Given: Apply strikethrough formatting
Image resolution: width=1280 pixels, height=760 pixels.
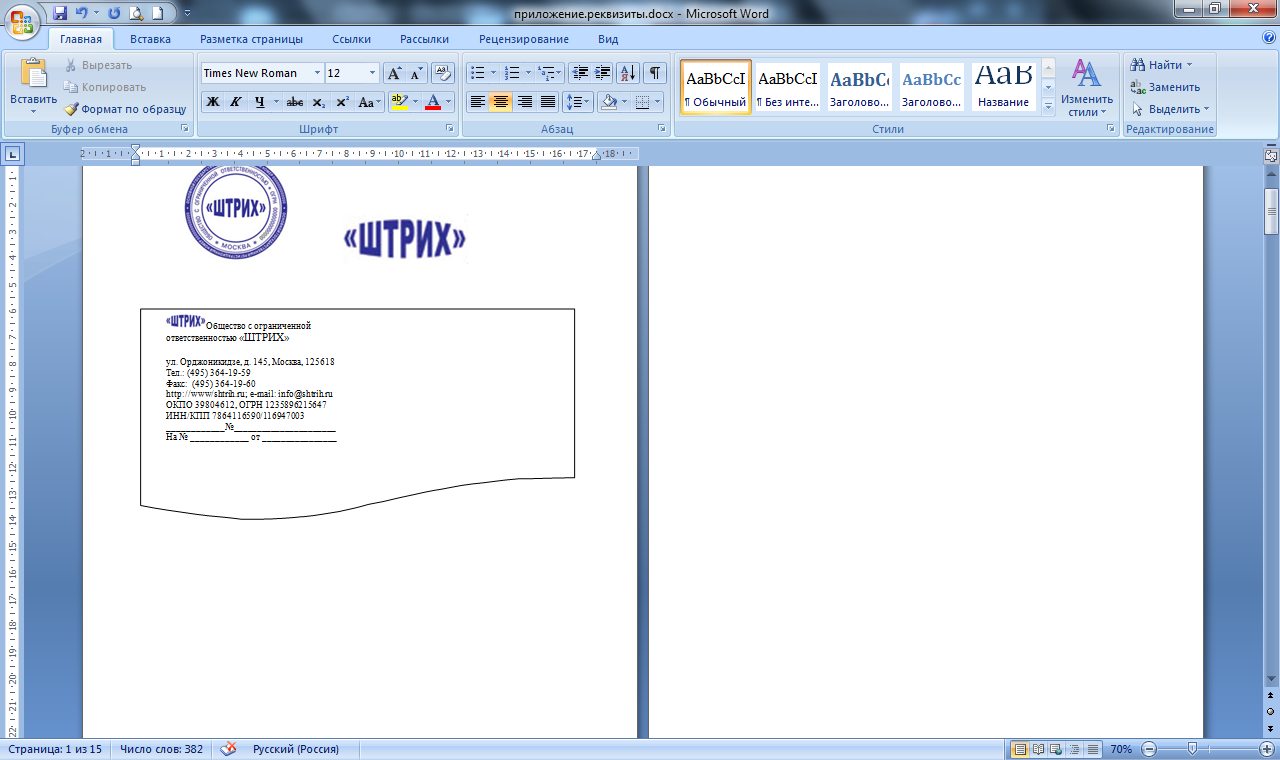Looking at the screenshot, I should pyautogui.click(x=295, y=102).
